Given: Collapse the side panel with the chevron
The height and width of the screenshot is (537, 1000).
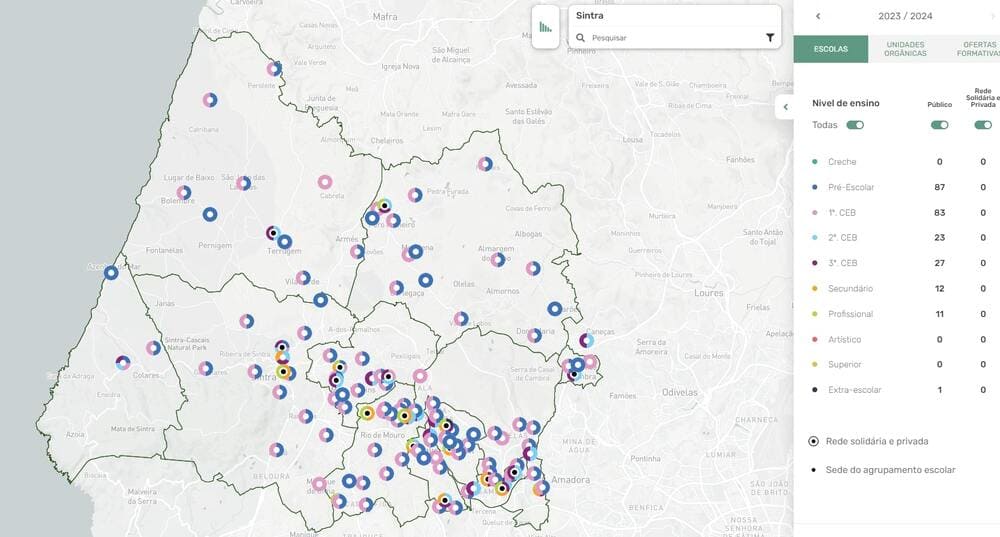Looking at the screenshot, I should pyautogui.click(x=786, y=107).
